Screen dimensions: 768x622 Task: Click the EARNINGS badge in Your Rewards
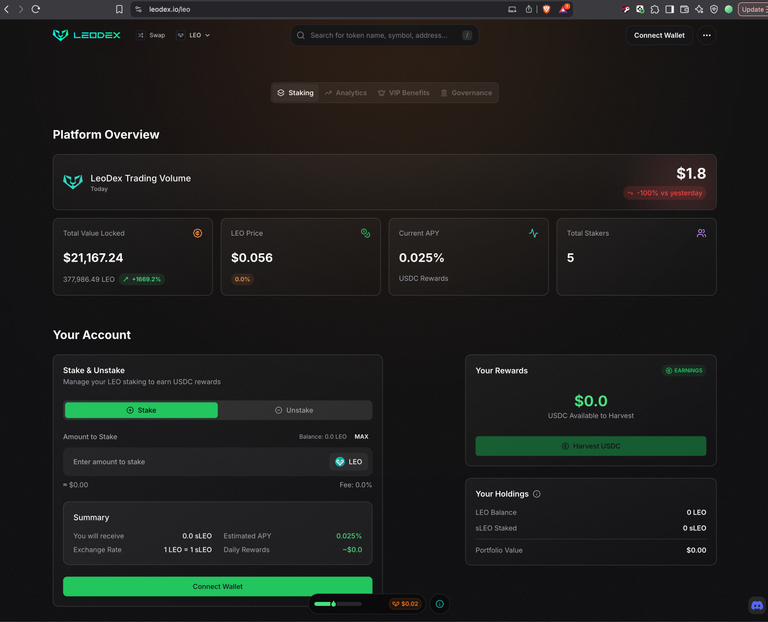pos(684,370)
